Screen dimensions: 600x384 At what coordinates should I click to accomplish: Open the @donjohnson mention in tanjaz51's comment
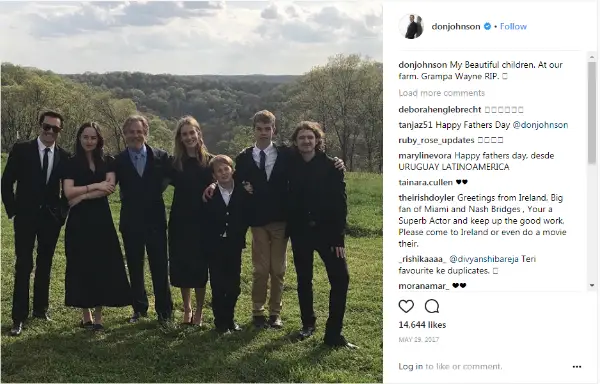tap(540, 125)
